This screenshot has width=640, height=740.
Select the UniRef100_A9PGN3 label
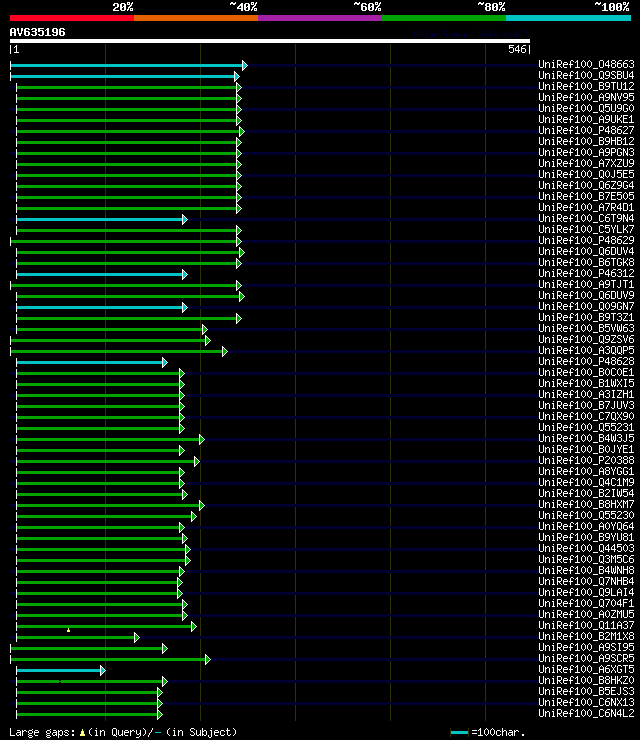tap(586, 152)
